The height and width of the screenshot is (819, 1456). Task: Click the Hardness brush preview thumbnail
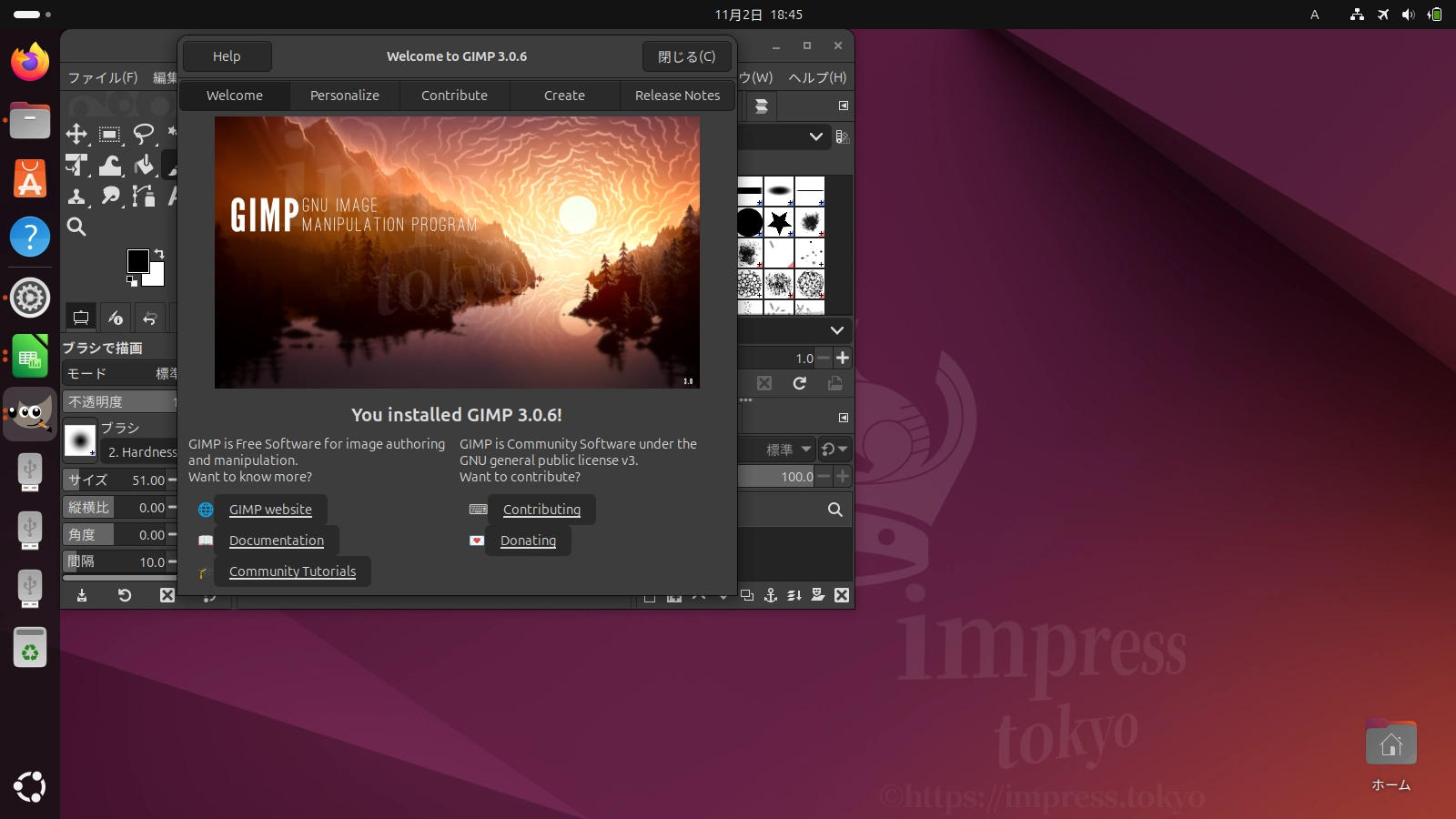click(80, 441)
